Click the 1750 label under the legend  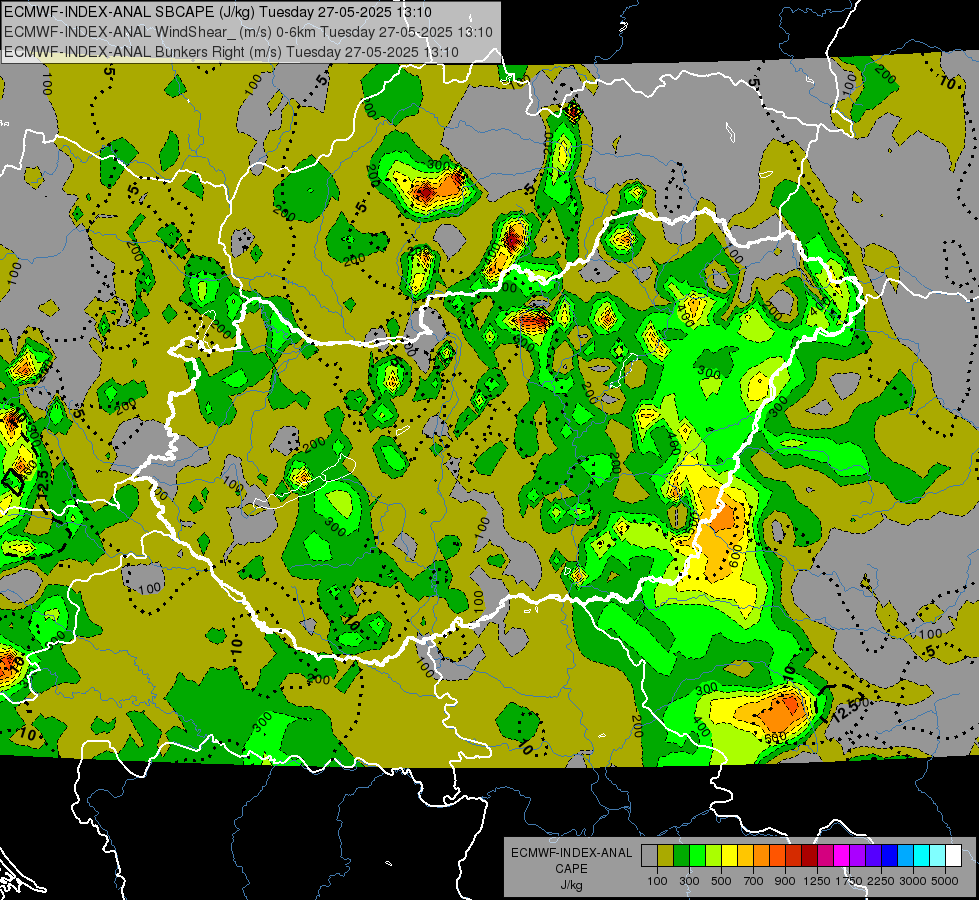(849, 881)
